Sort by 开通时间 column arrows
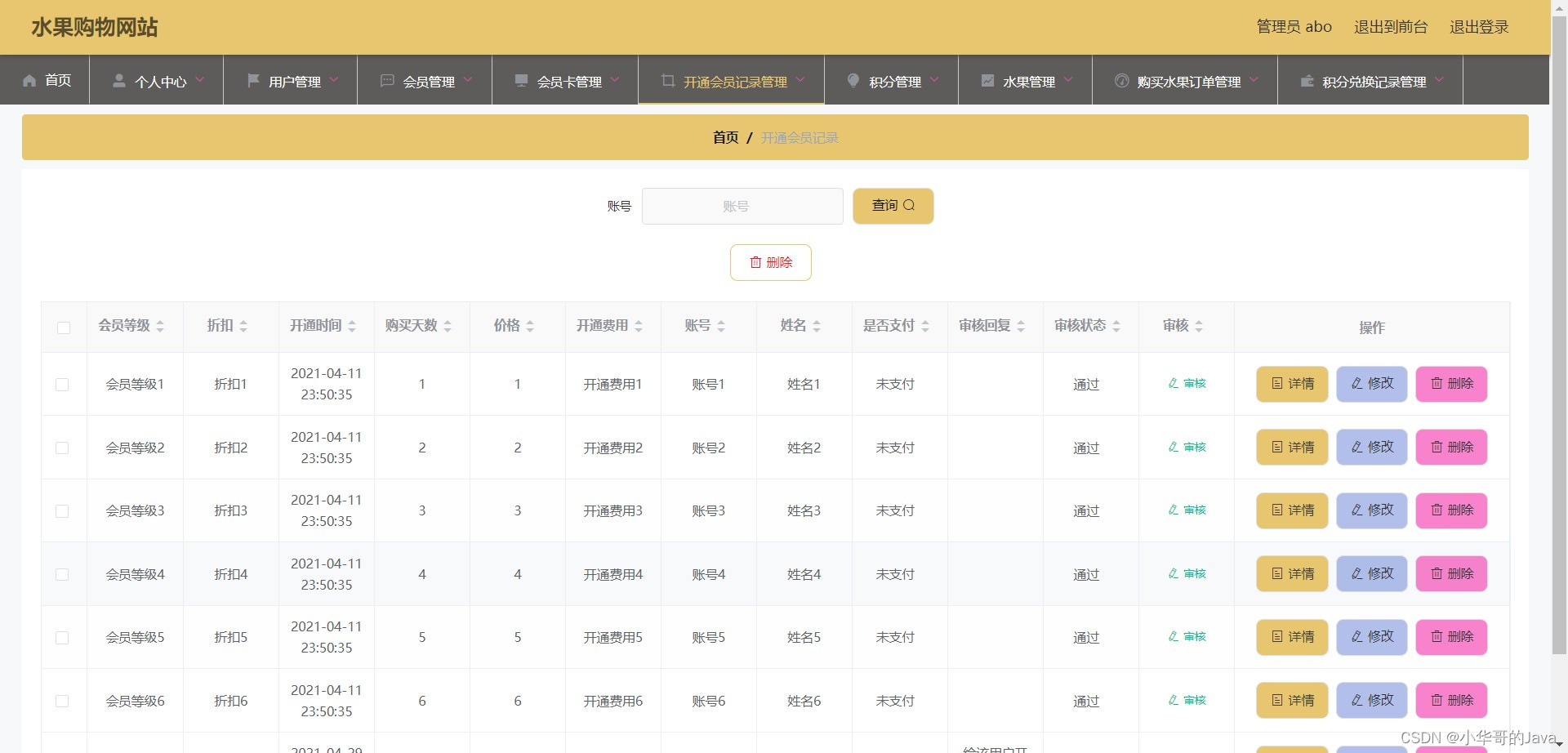This screenshot has height=753, width=1568. click(352, 326)
